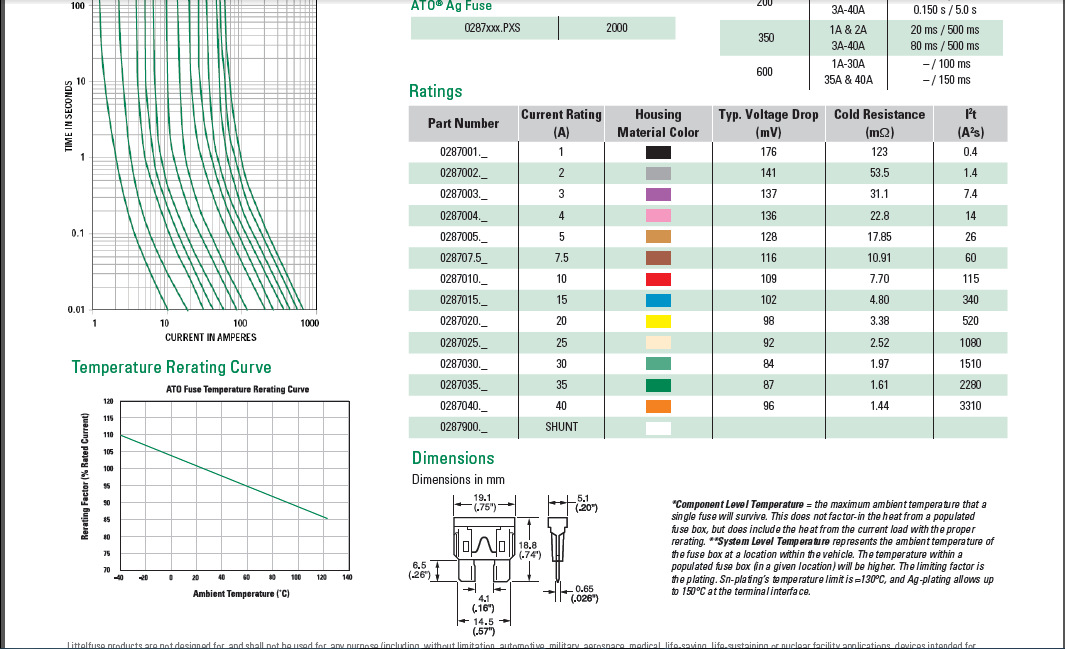Viewport: 1065px width, 649px height.
Task: Select part number 028707.5_ in Ratings table
Action: tap(463, 258)
